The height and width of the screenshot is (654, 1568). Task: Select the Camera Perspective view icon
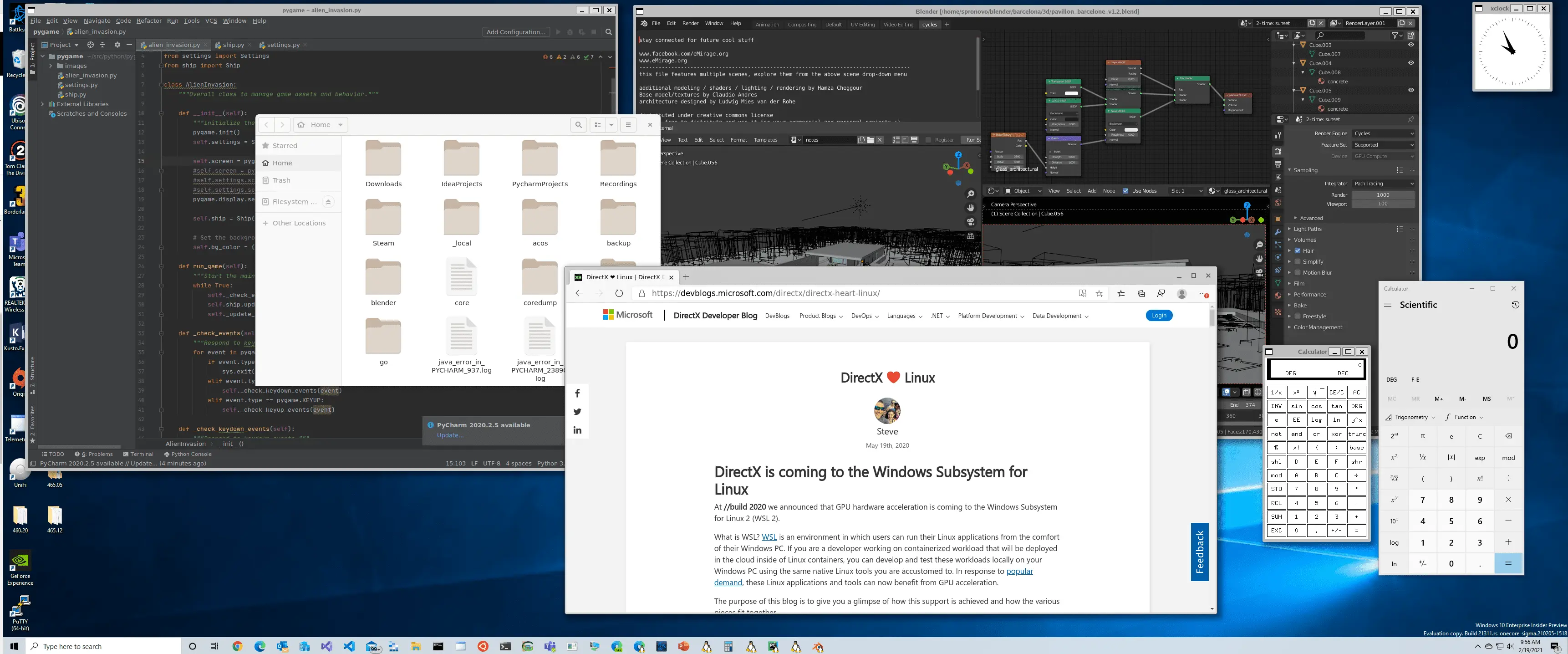click(x=970, y=222)
